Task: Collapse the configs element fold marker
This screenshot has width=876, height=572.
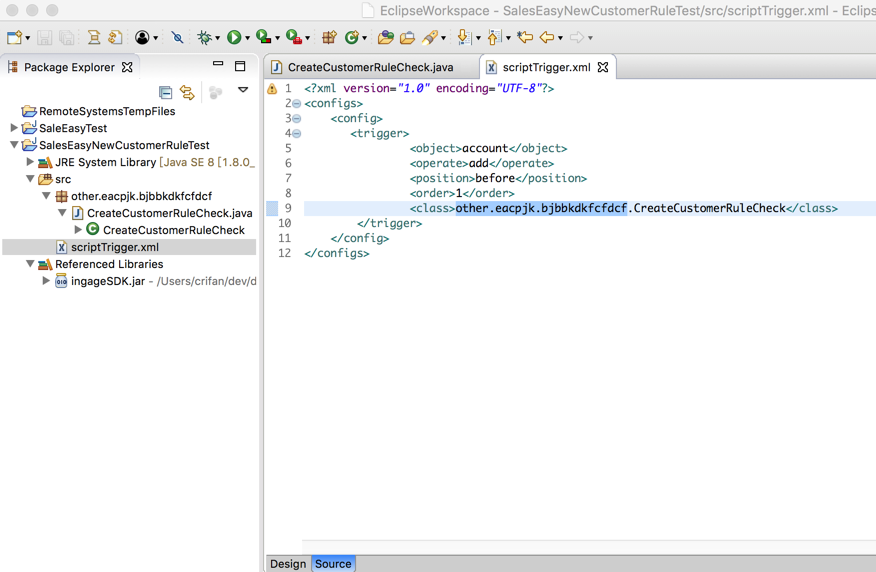Action: click(297, 103)
